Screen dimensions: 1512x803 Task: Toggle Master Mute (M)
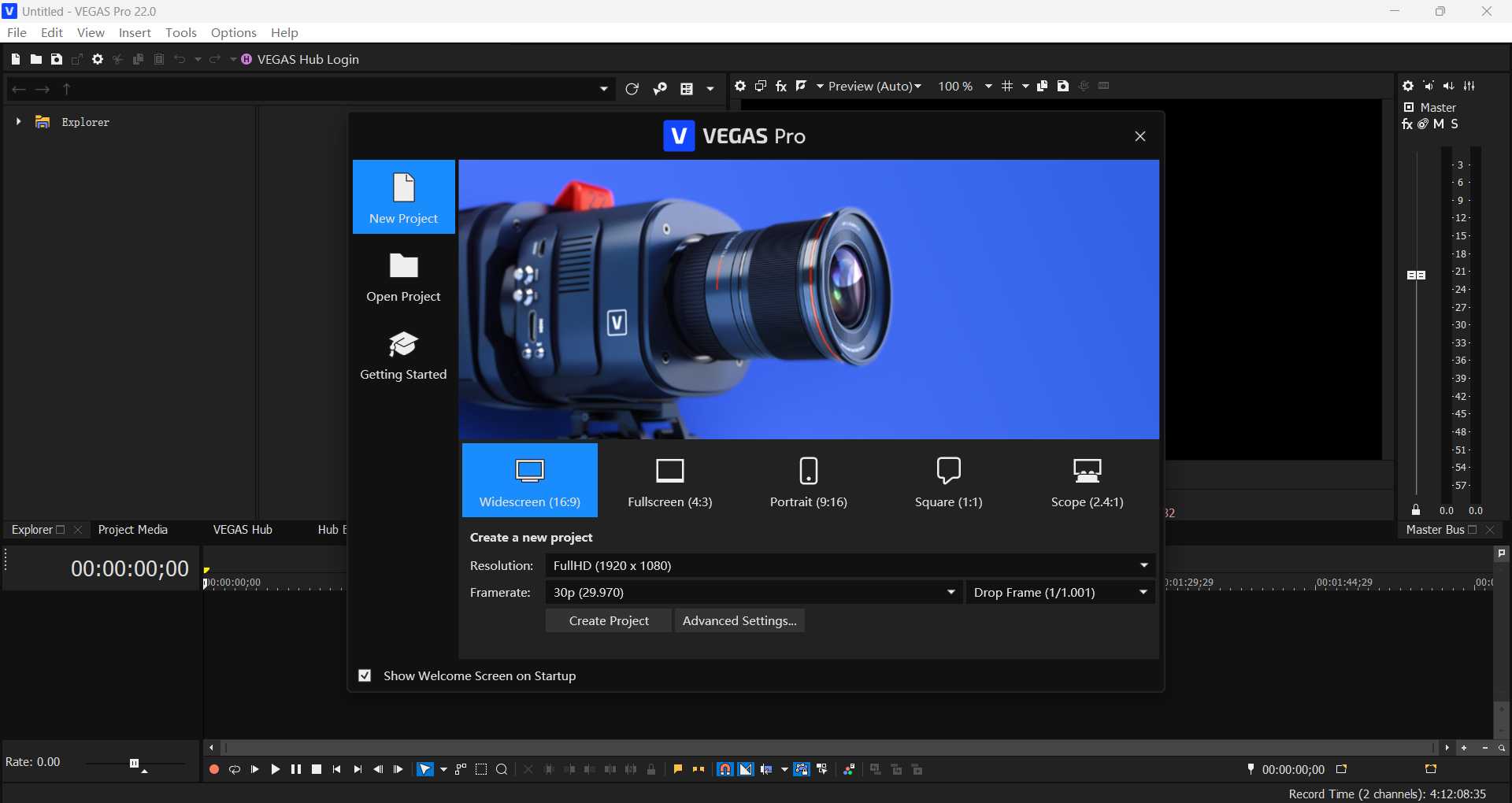tap(1439, 124)
